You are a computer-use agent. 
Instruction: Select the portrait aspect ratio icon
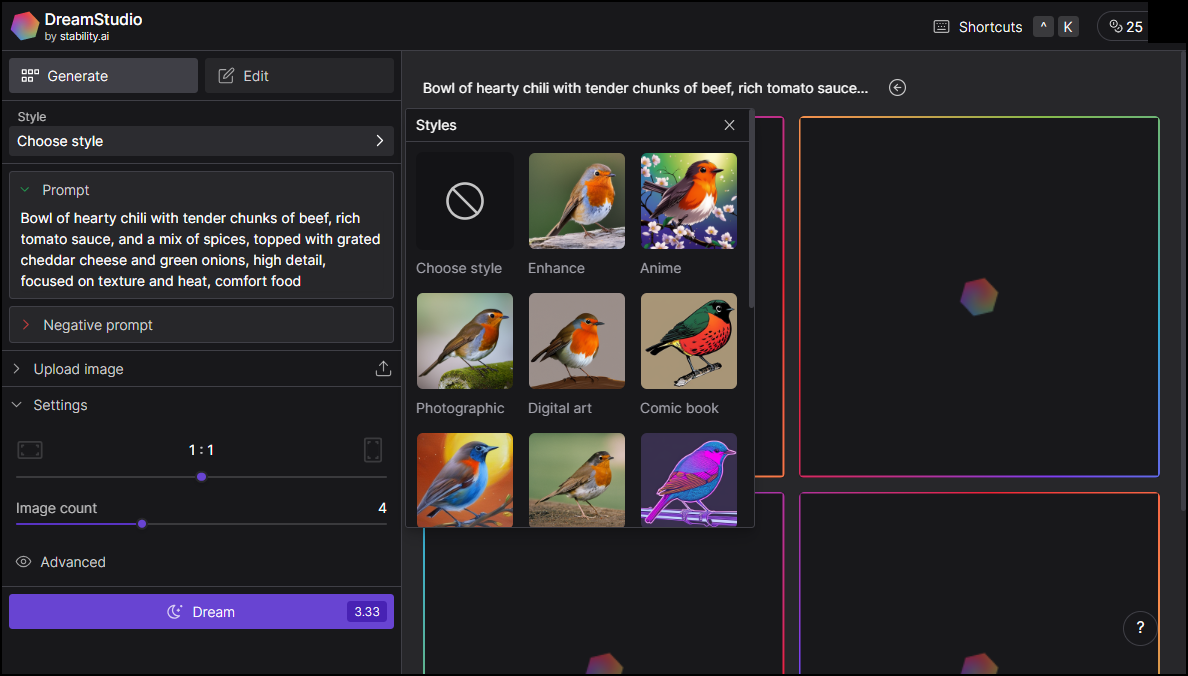tap(373, 450)
